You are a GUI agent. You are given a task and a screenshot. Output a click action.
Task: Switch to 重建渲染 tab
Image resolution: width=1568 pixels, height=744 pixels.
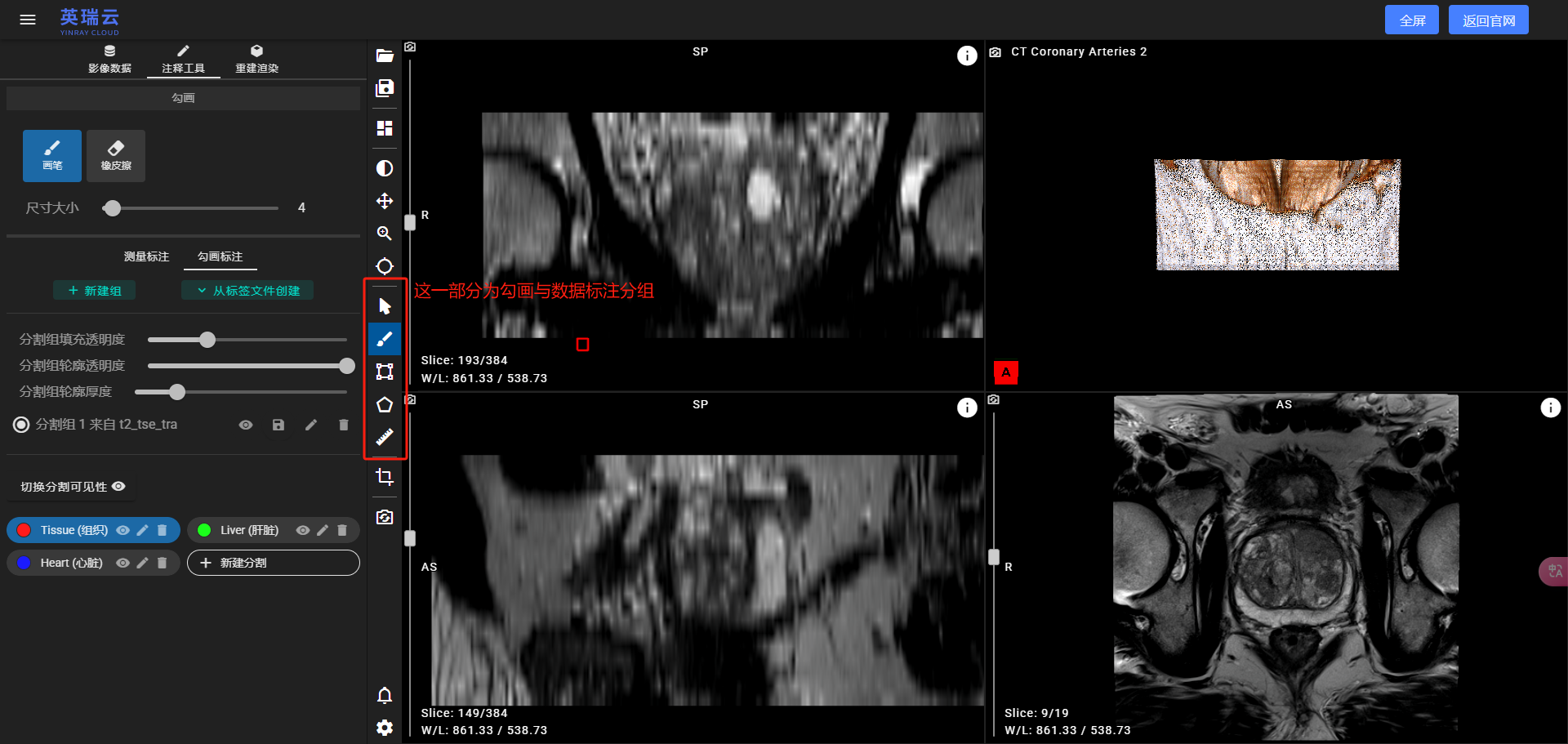pos(257,60)
